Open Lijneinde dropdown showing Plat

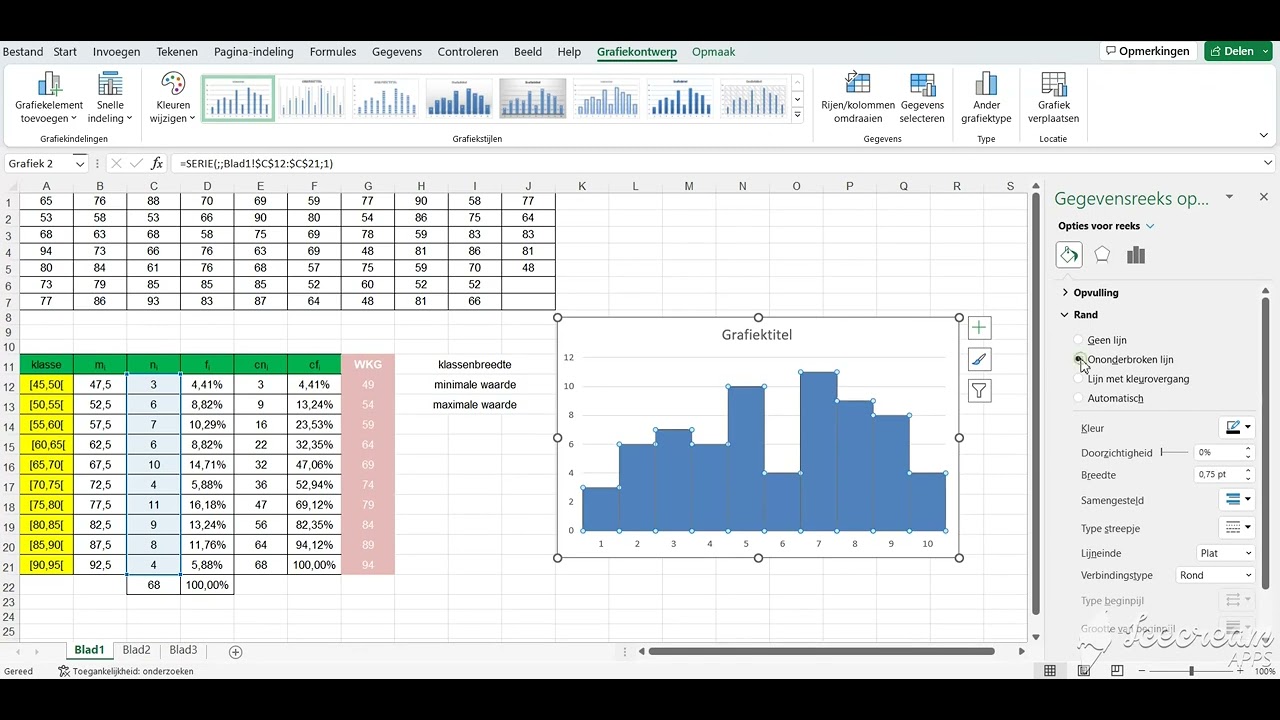(1225, 553)
